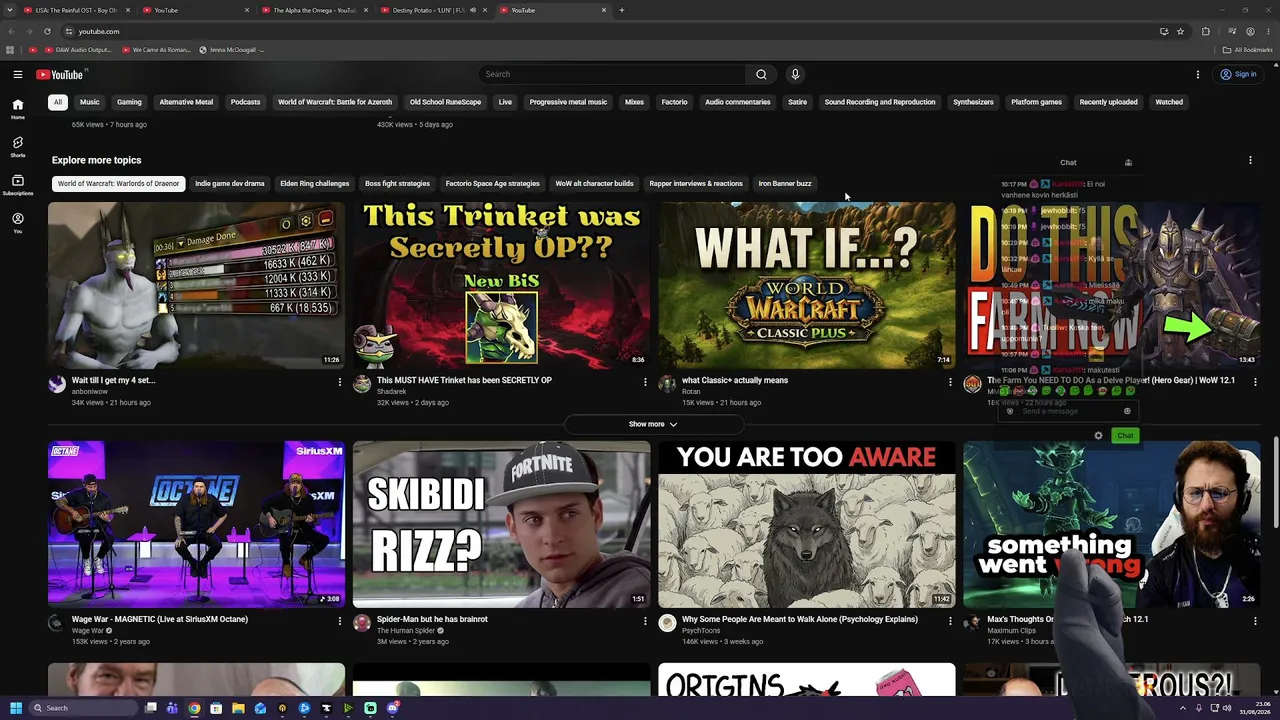Open the YouTube guide hamburger menu

pos(18,74)
